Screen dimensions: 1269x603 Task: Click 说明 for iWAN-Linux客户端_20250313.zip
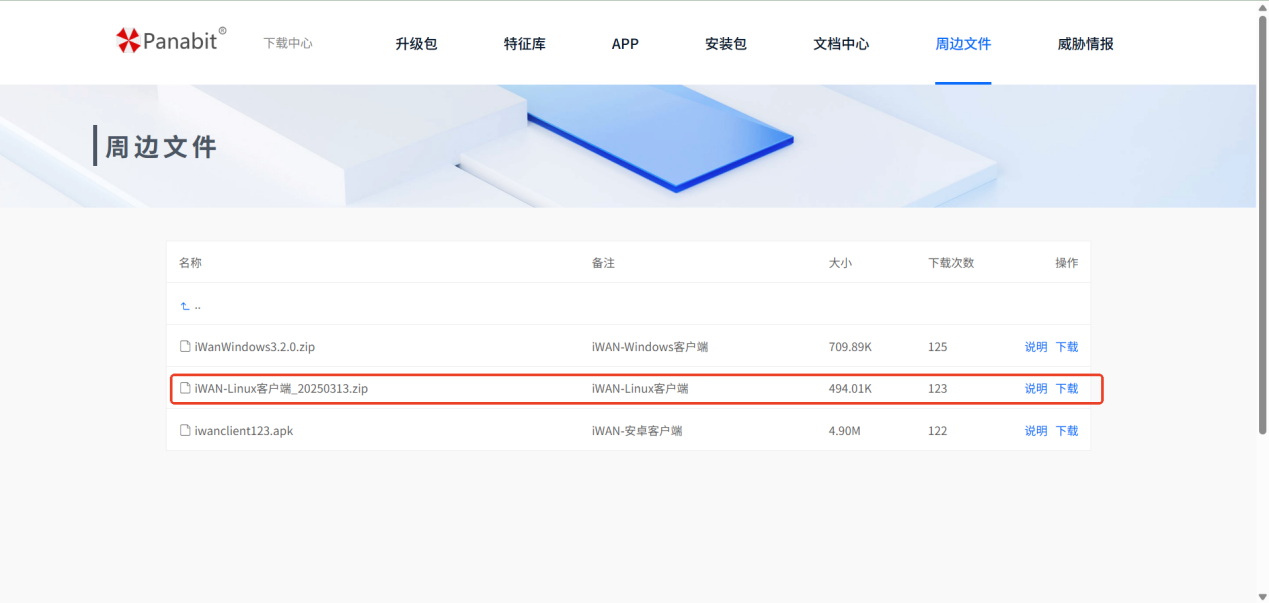pyautogui.click(x=1036, y=388)
